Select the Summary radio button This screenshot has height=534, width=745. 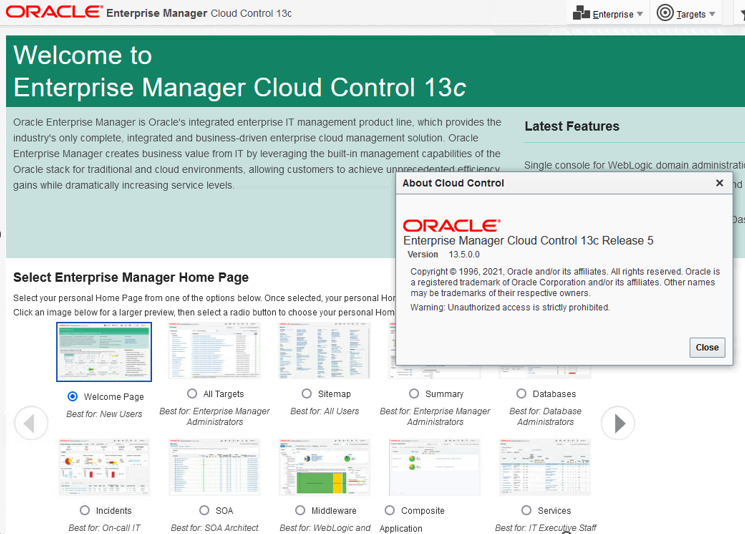[x=414, y=393]
